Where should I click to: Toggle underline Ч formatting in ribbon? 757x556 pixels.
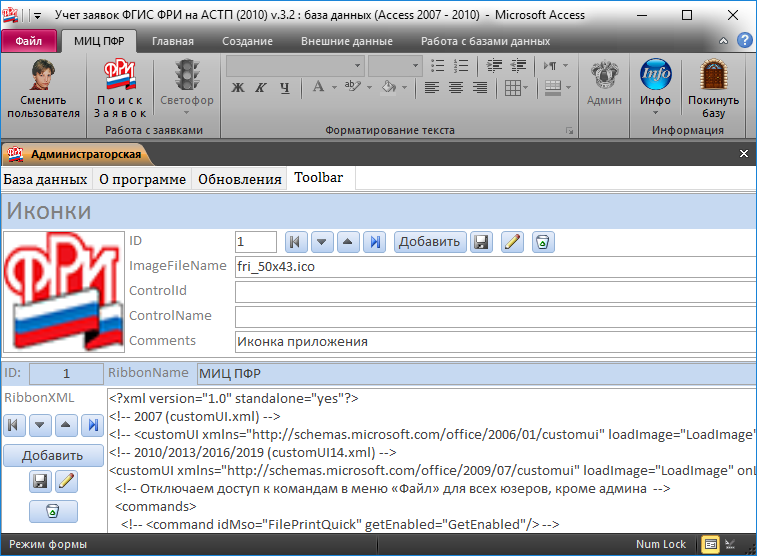286,88
